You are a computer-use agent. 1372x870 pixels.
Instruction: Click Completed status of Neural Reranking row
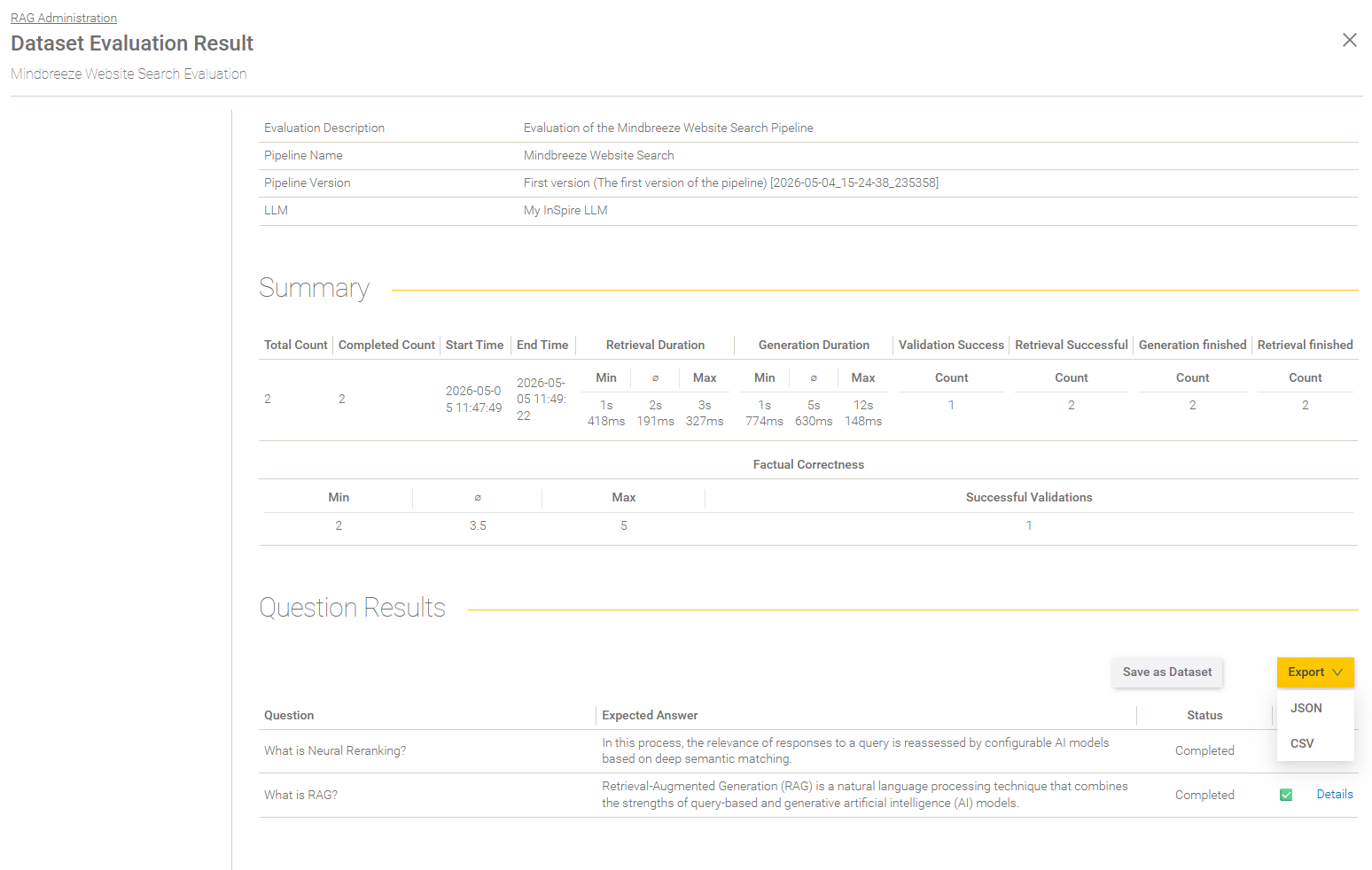[1204, 750]
